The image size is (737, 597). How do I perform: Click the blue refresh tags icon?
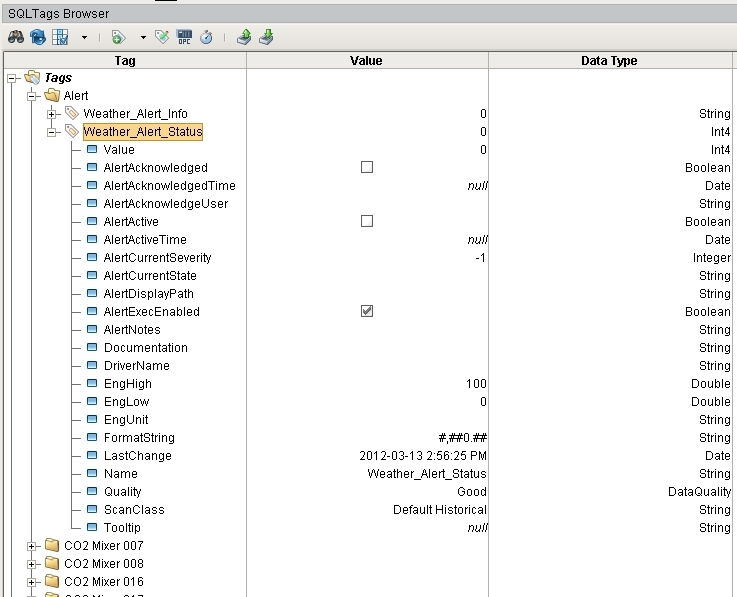[38, 37]
